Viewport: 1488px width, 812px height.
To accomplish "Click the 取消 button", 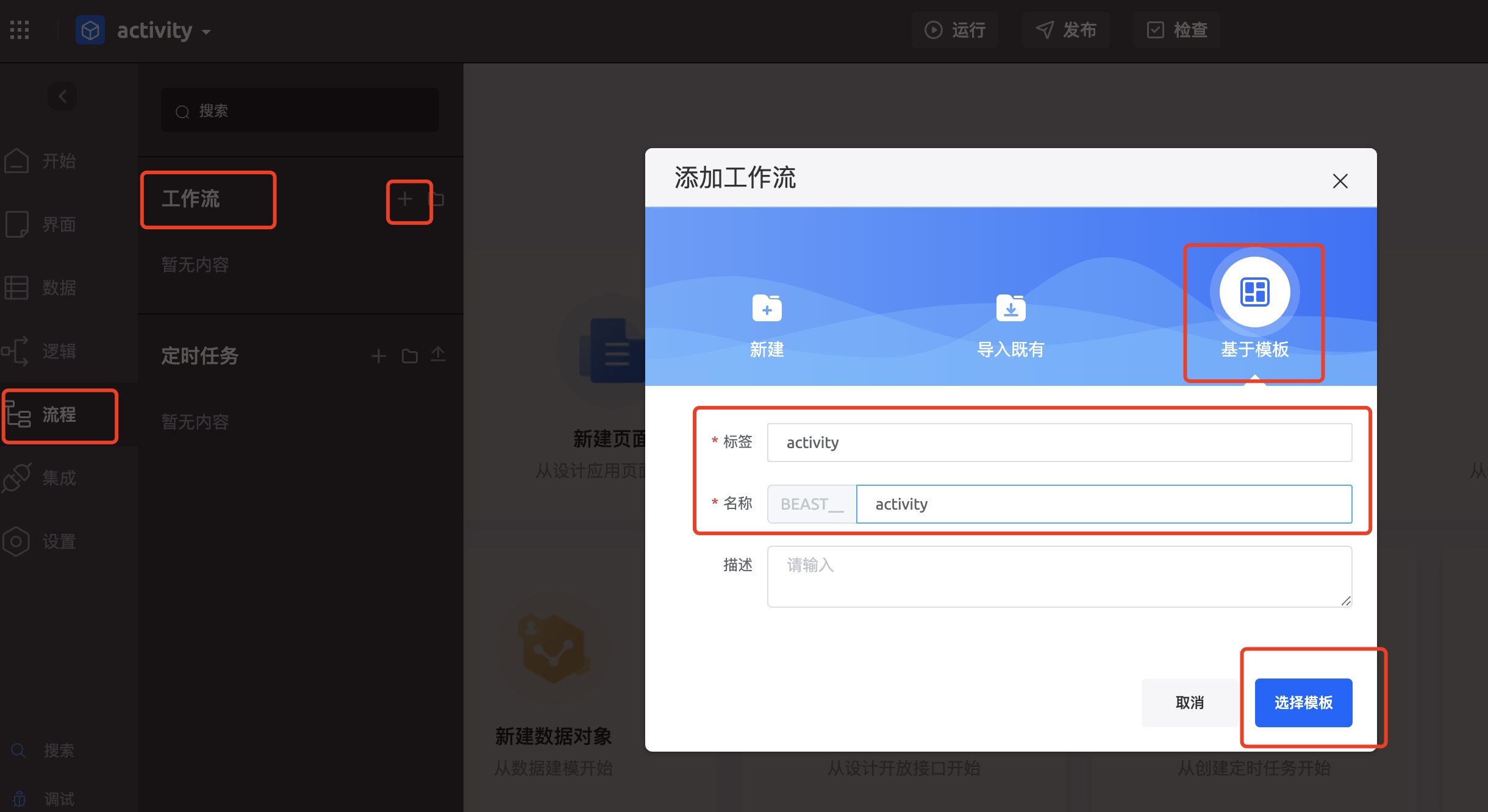I will click(x=1189, y=702).
